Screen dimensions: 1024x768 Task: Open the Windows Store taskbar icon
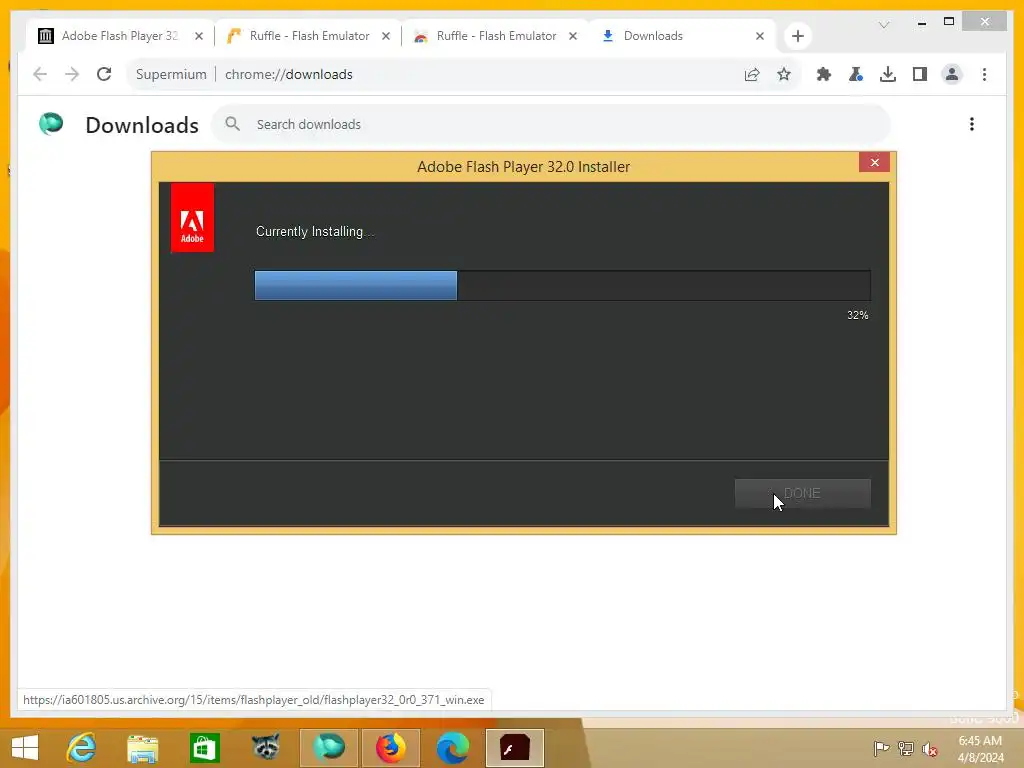click(x=204, y=748)
